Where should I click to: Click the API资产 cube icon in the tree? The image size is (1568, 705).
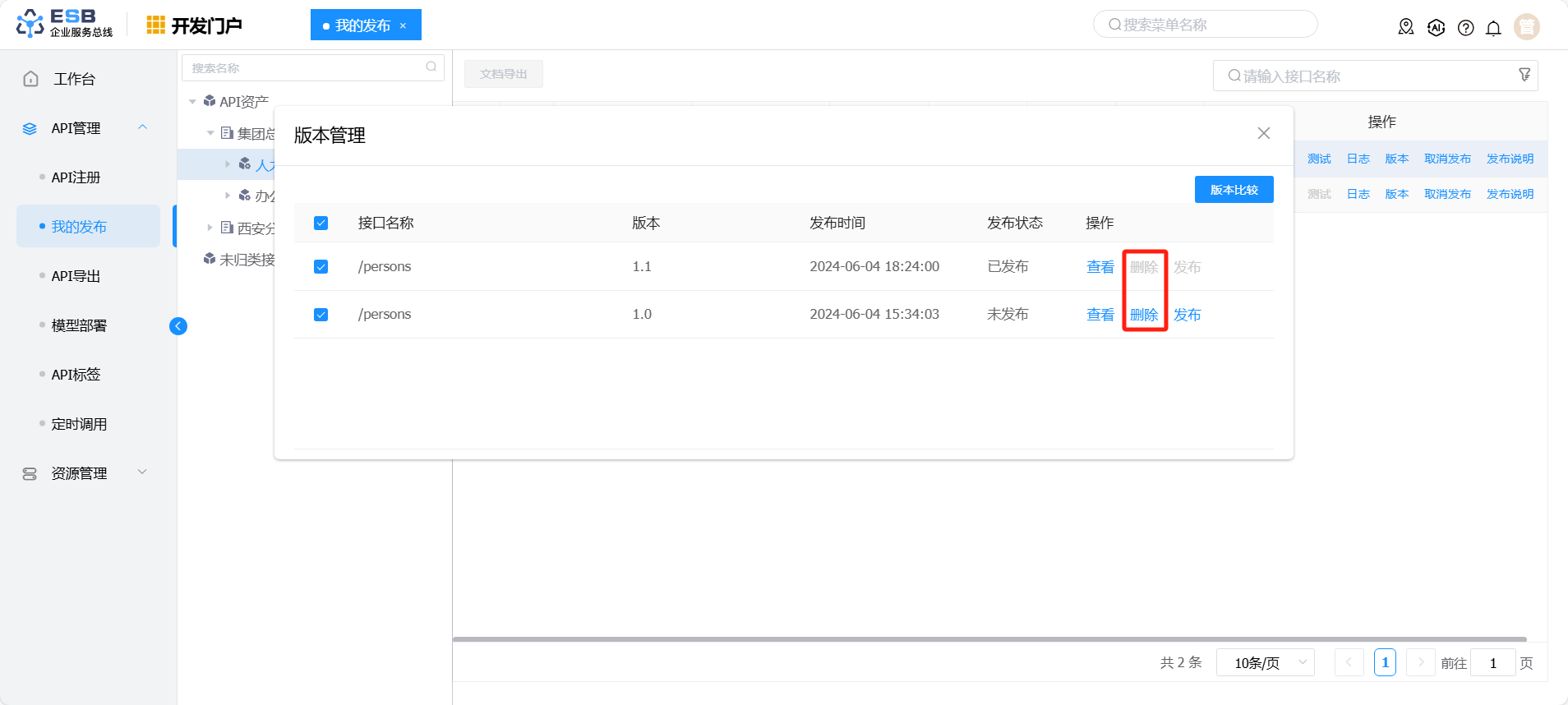tap(210, 101)
